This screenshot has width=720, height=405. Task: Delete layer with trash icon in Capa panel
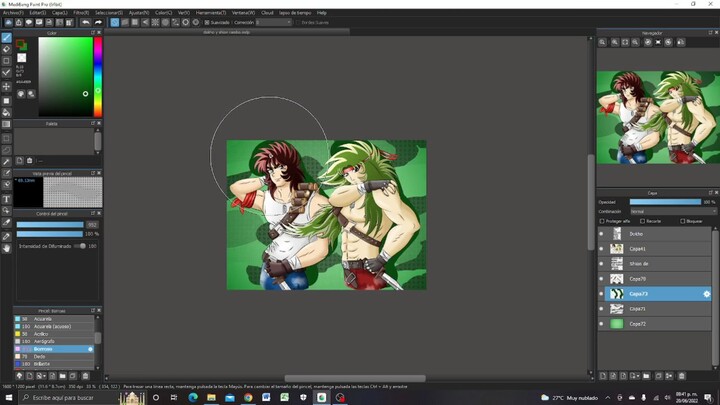tap(681, 376)
